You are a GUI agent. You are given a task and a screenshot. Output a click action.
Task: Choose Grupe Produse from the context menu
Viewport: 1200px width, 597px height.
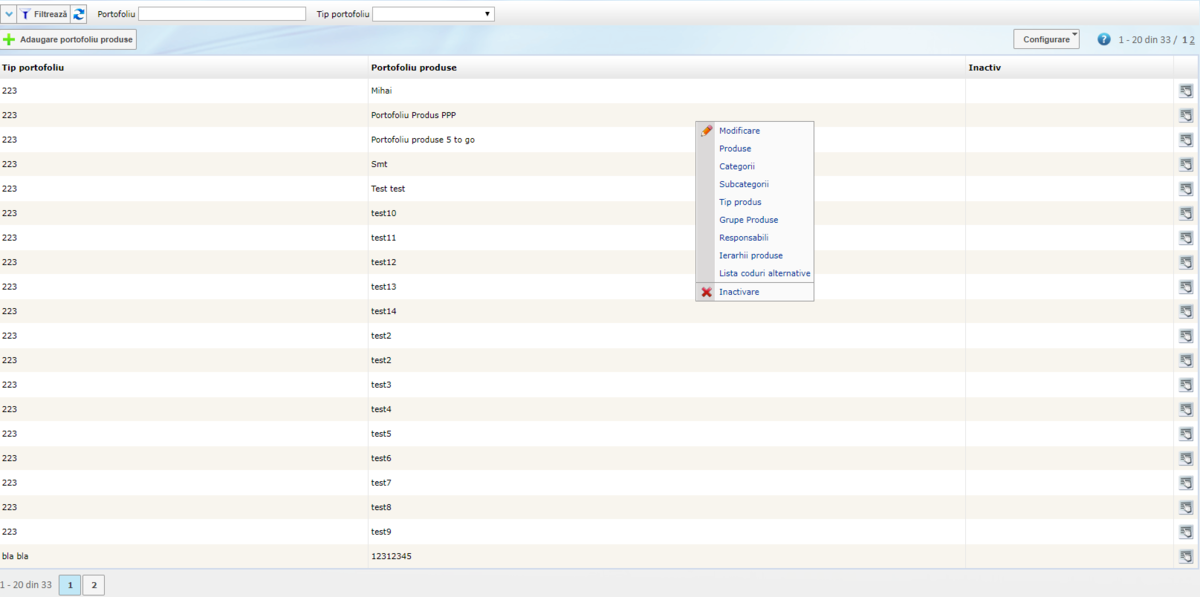tap(748, 220)
